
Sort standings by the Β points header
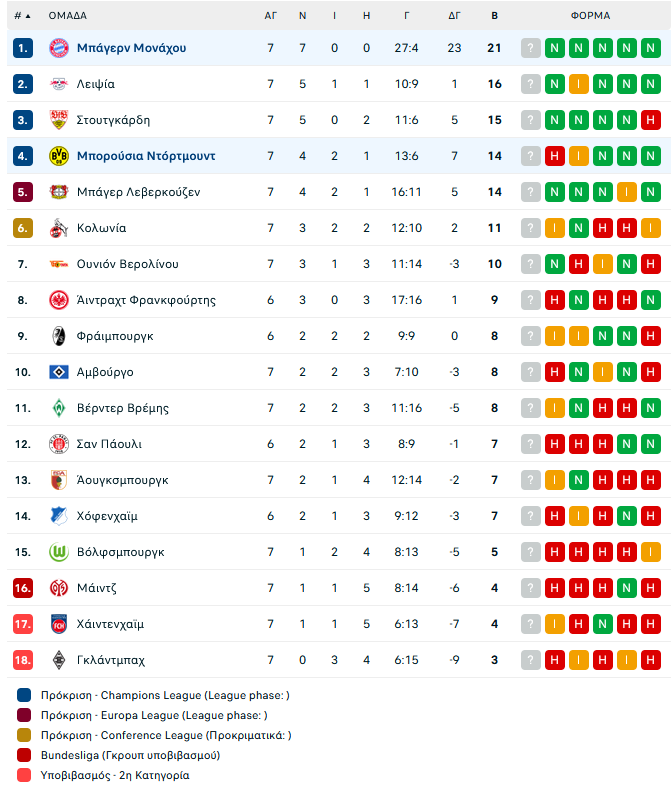[x=494, y=16]
